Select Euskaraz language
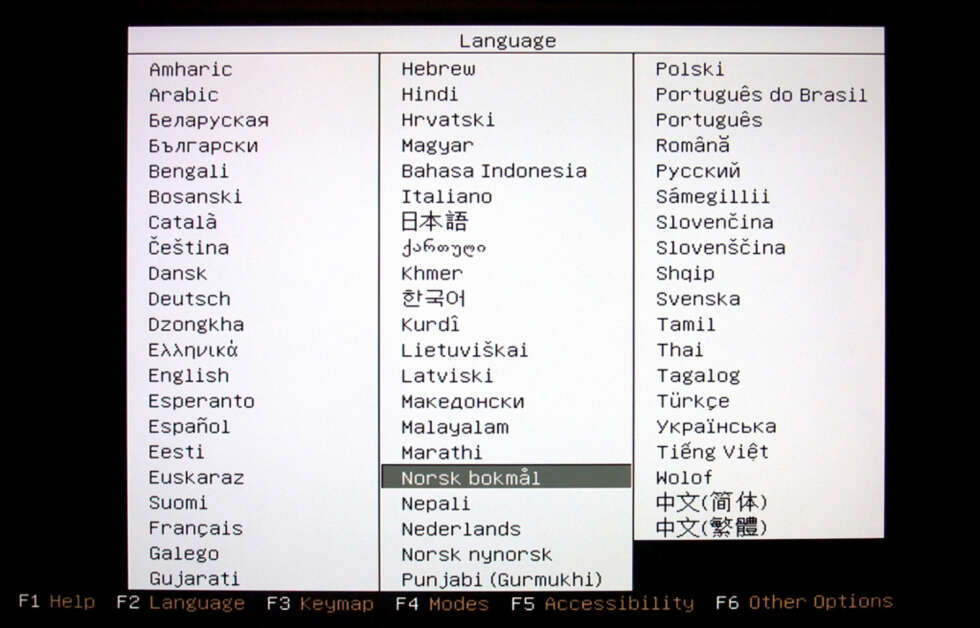The height and width of the screenshot is (628, 980). pos(196,477)
